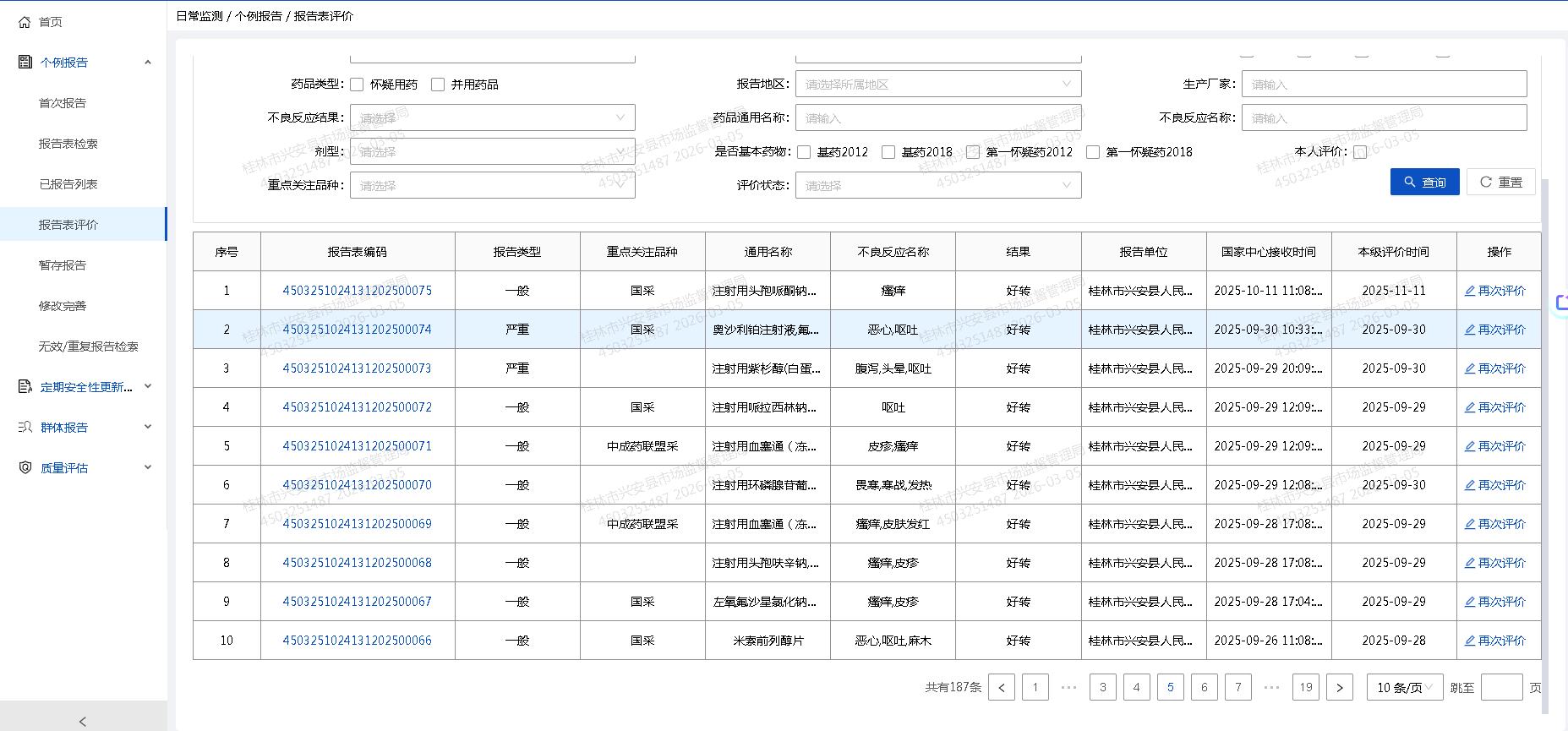Open report link 45032510241312025​00075
The image size is (1568, 731).
click(357, 291)
